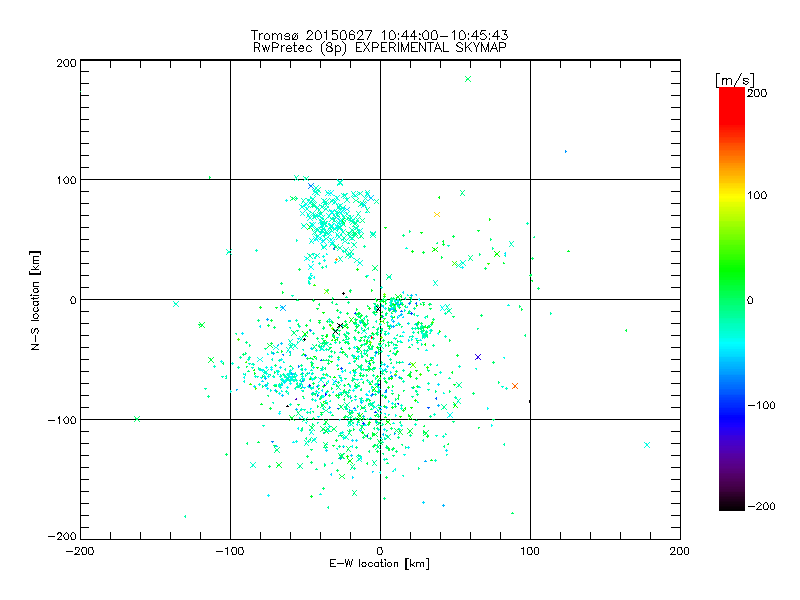Click the "N-S location [km]" axis label

[35, 301]
